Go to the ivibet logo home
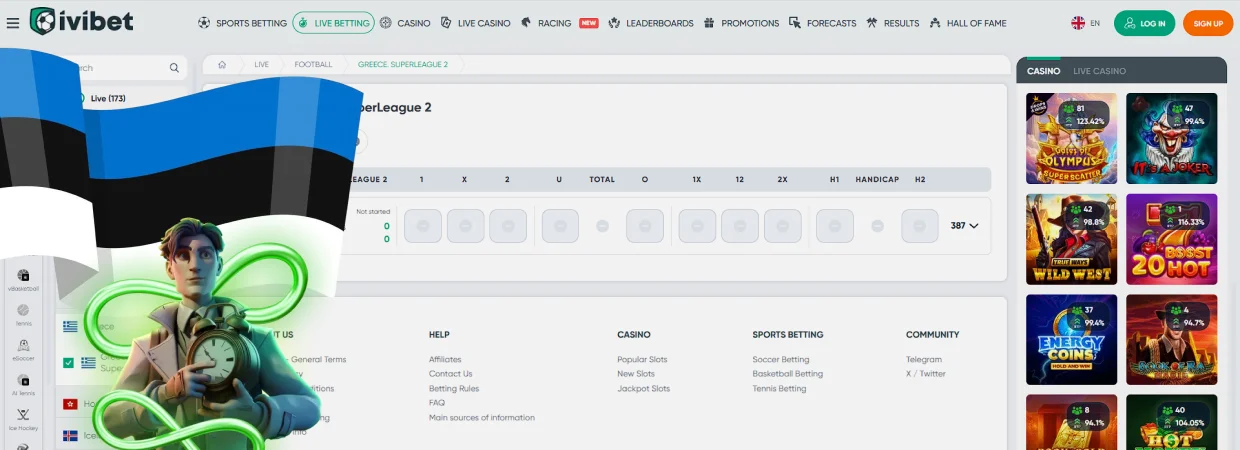Screen dimensions: 1240x450 click(x=83, y=22)
